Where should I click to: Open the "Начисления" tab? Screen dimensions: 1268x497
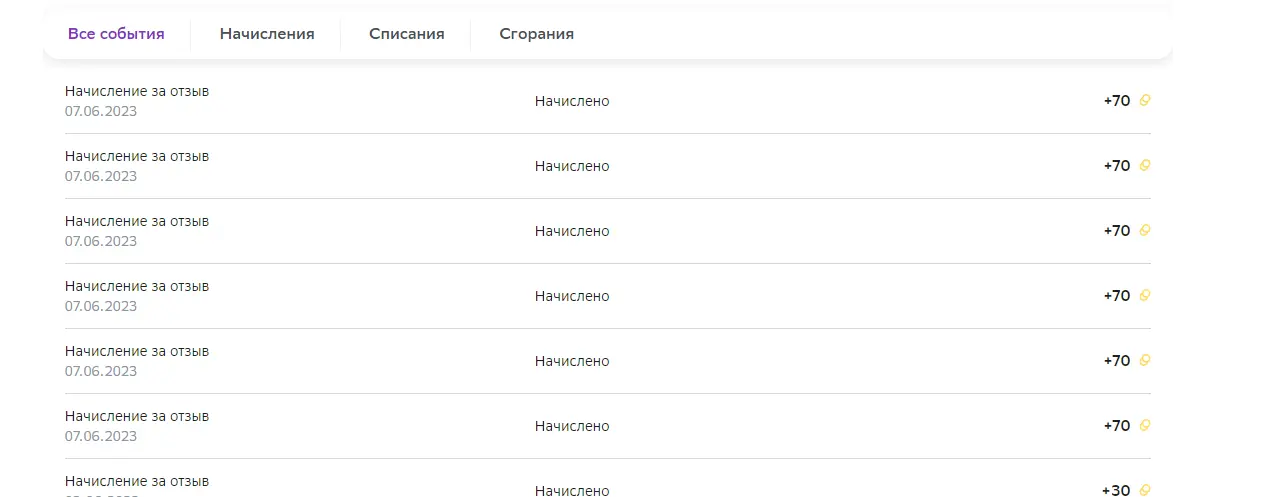pyautogui.click(x=267, y=34)
